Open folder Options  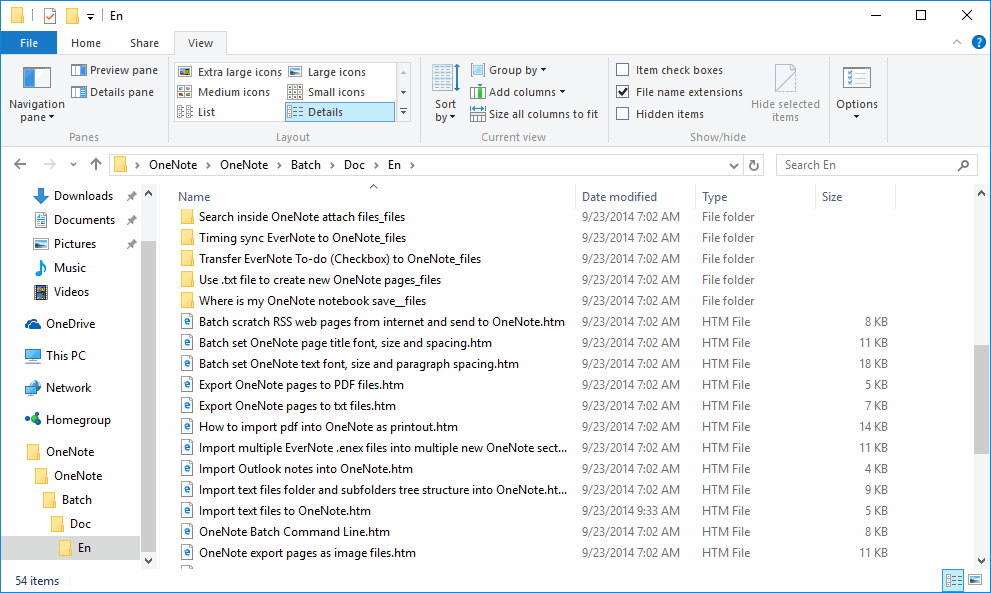856,94
